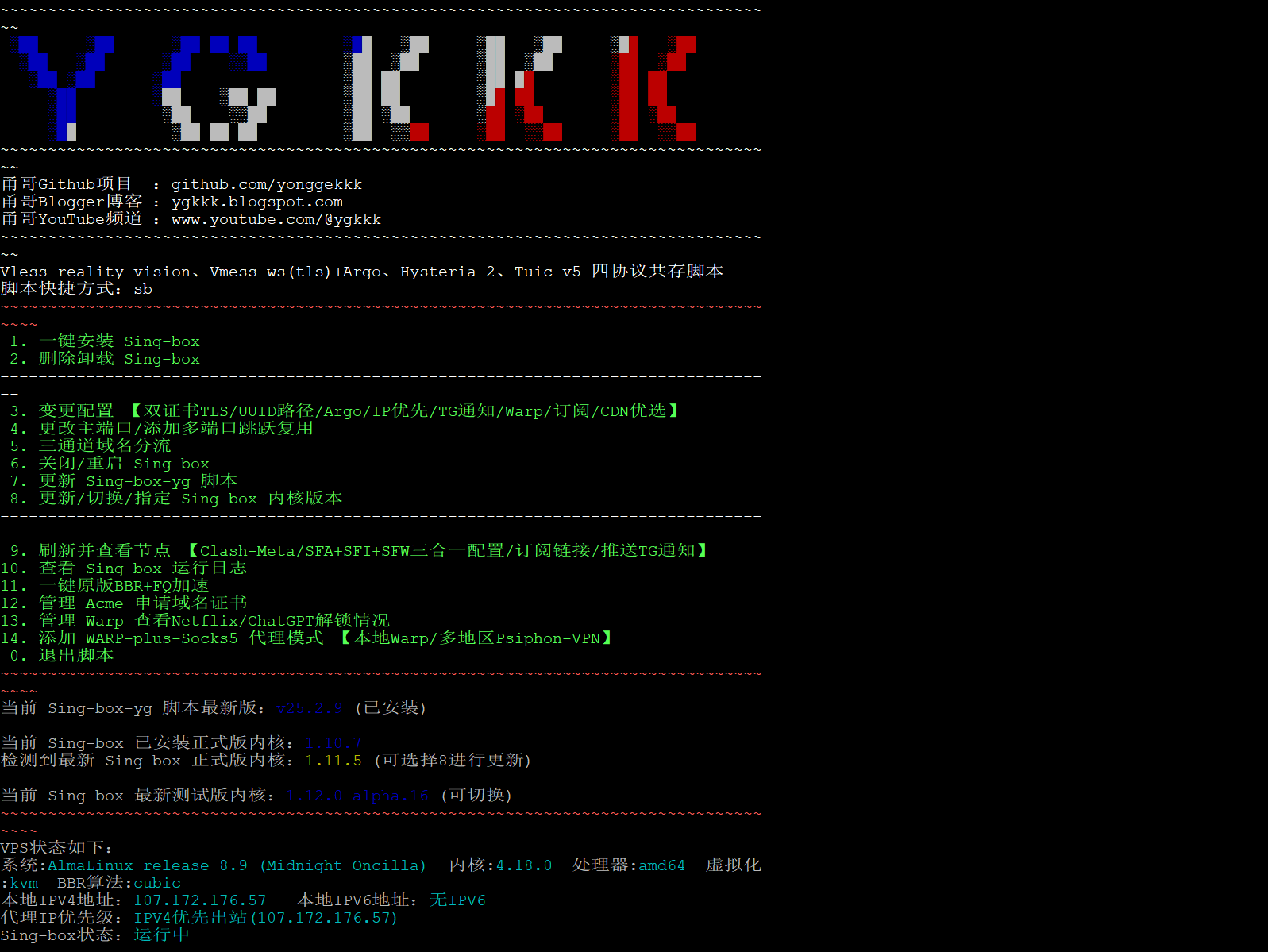The width and height of the screenshot is (1268, 952).
Task: Click option 10 查看 Sing-box 运行日志
Action: pos(142,569)
